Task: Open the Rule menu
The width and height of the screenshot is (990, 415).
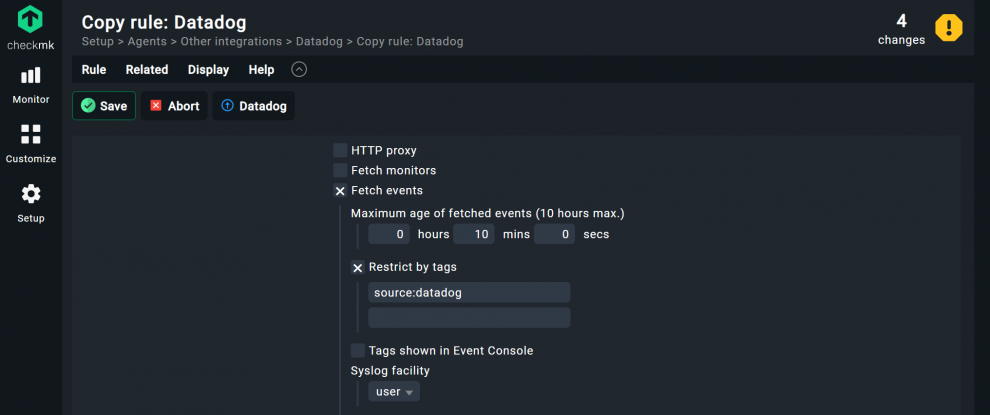Action: click(94, 69)
